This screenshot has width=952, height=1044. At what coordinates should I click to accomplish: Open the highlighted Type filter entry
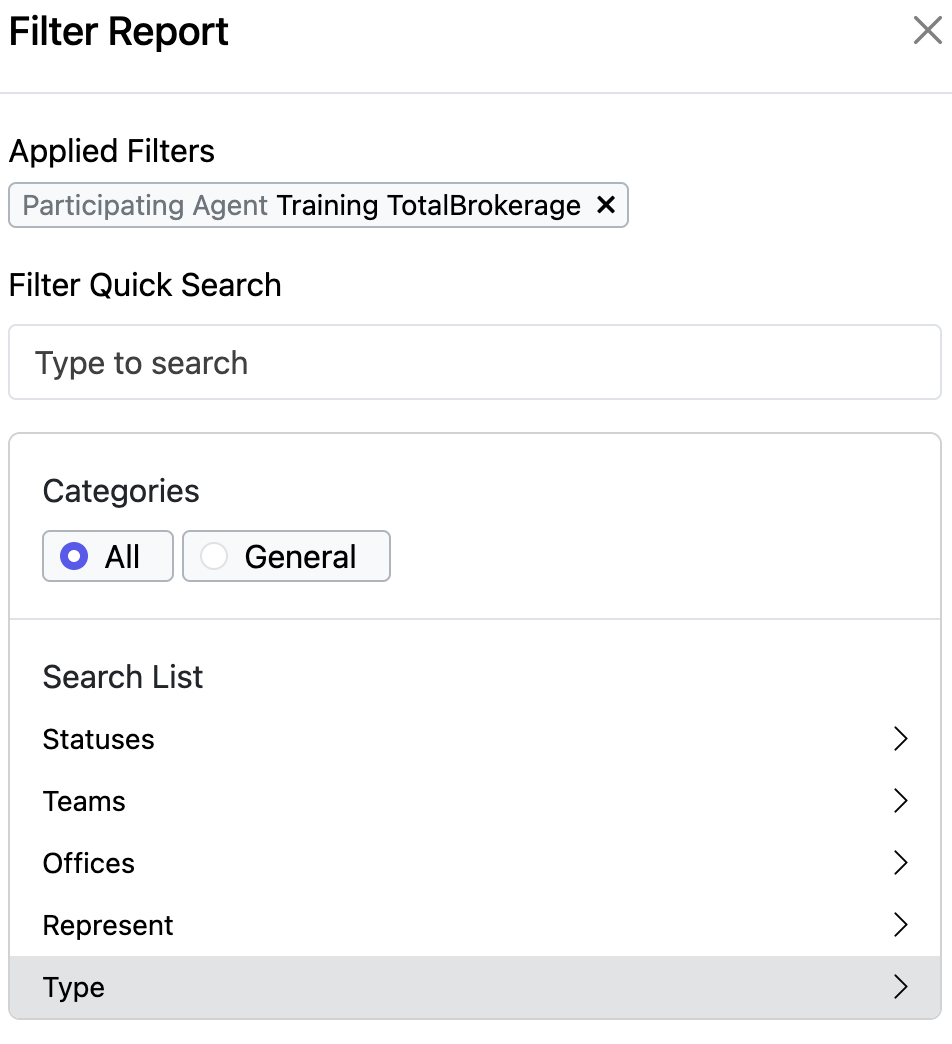pyautogui.click(x=475, y=987)
